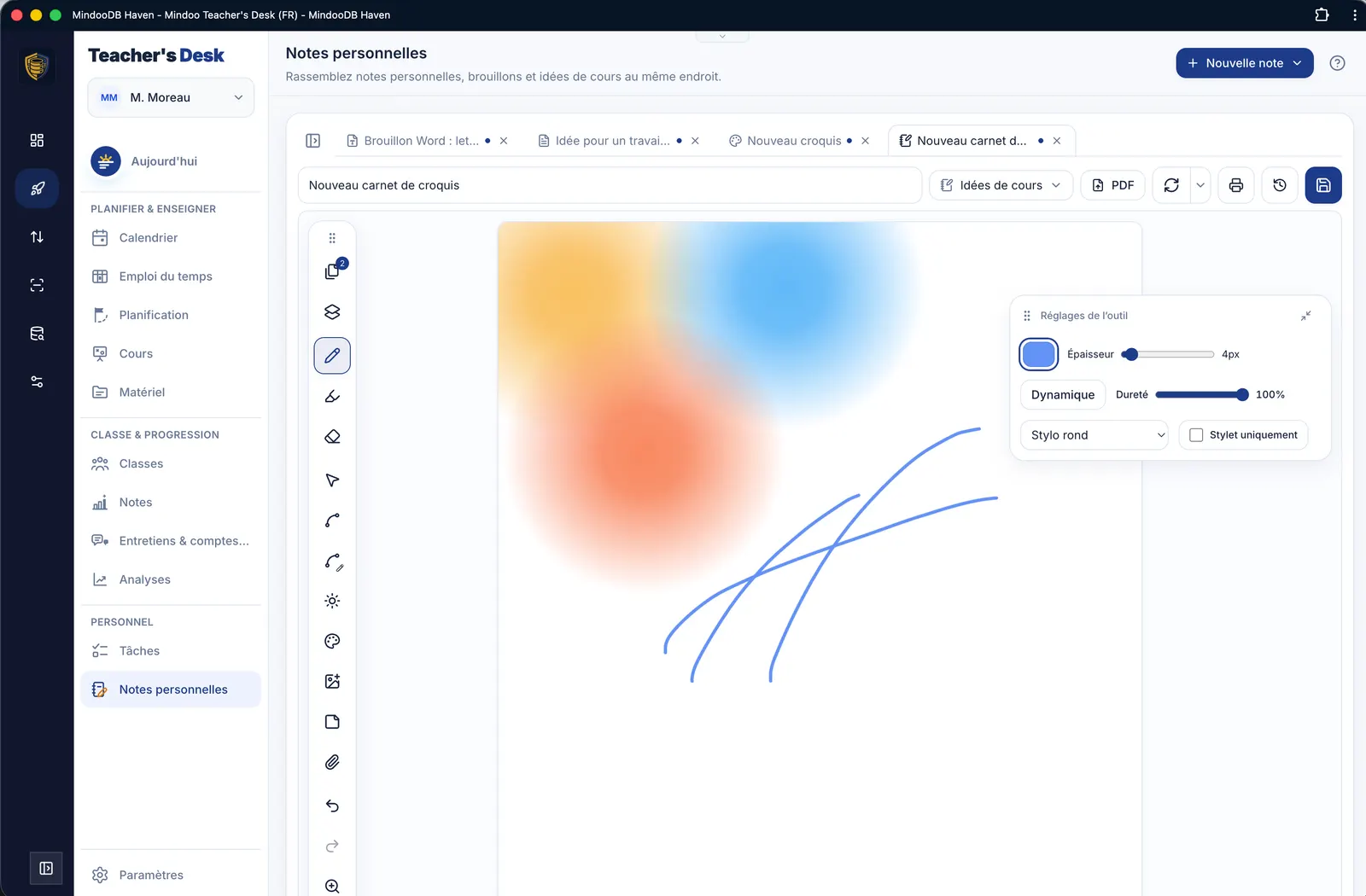1366x896 pixels.
Task: Toggle the Dynamique option
Action: (1062, 395)
